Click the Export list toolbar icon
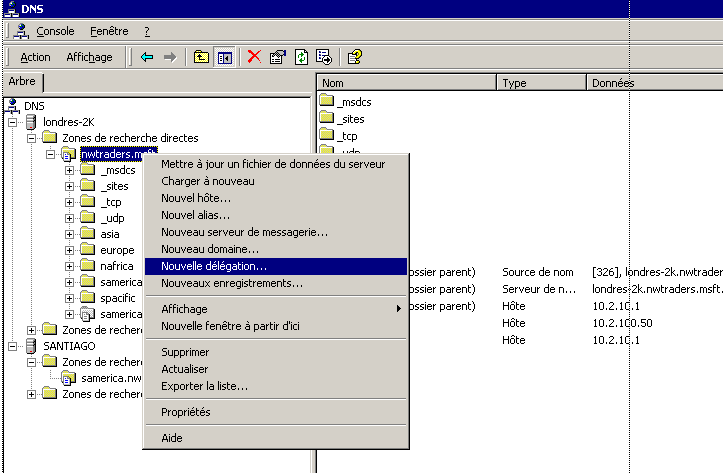Screen dimensions: 723x473 tap(324, 57)
